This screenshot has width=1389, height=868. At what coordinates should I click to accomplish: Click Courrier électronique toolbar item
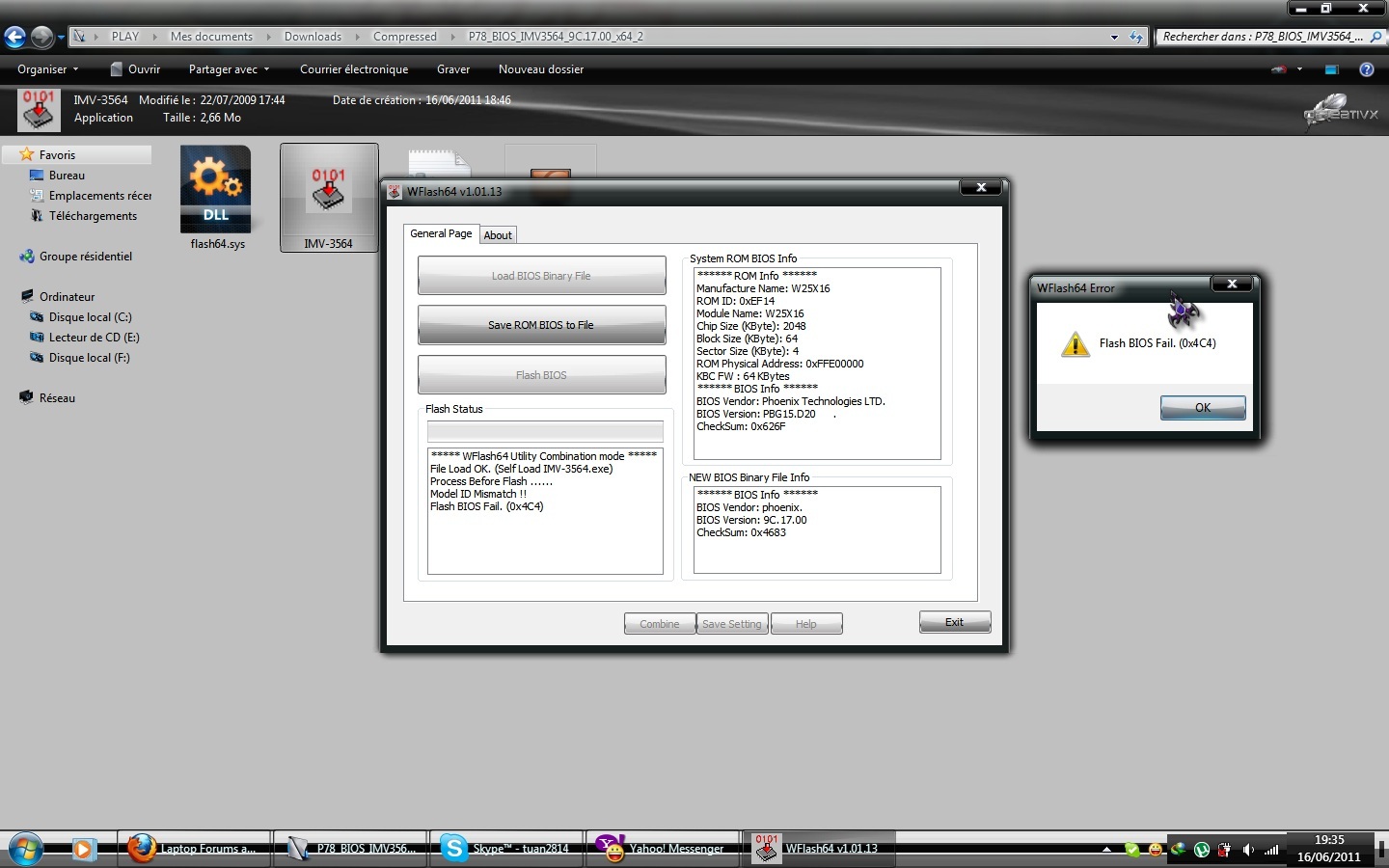(354, 69)
